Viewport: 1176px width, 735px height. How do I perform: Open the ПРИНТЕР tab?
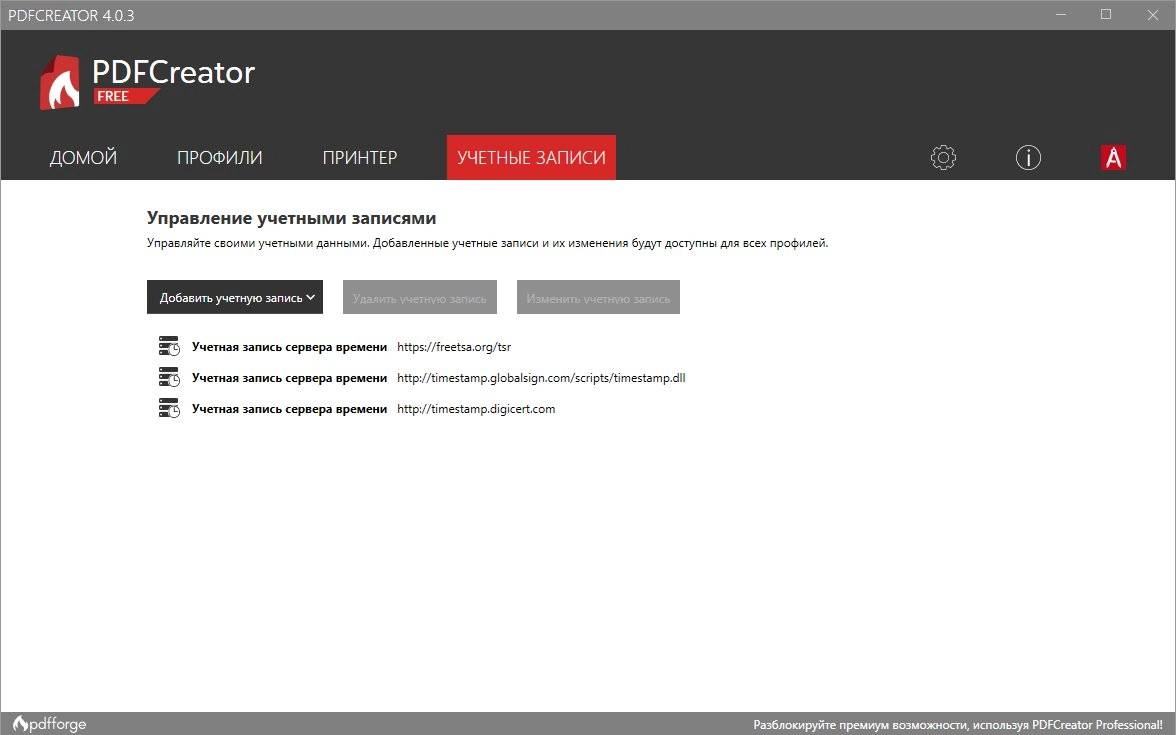tap(360, 158)
